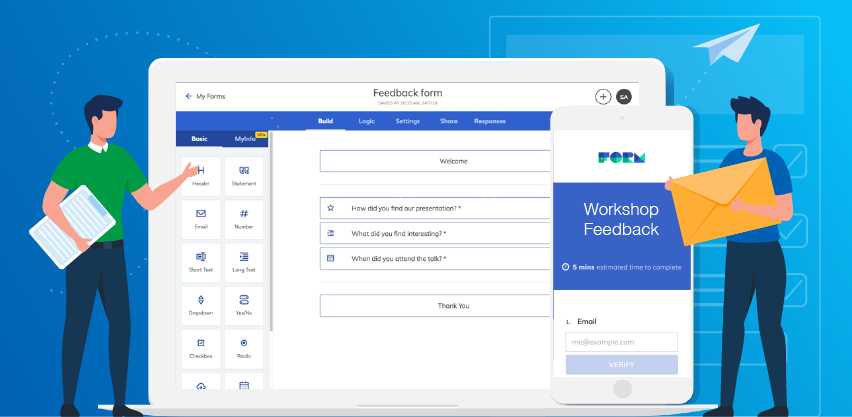Add a Number field
The image size is (852, 417).
click(x=244, y=219)
